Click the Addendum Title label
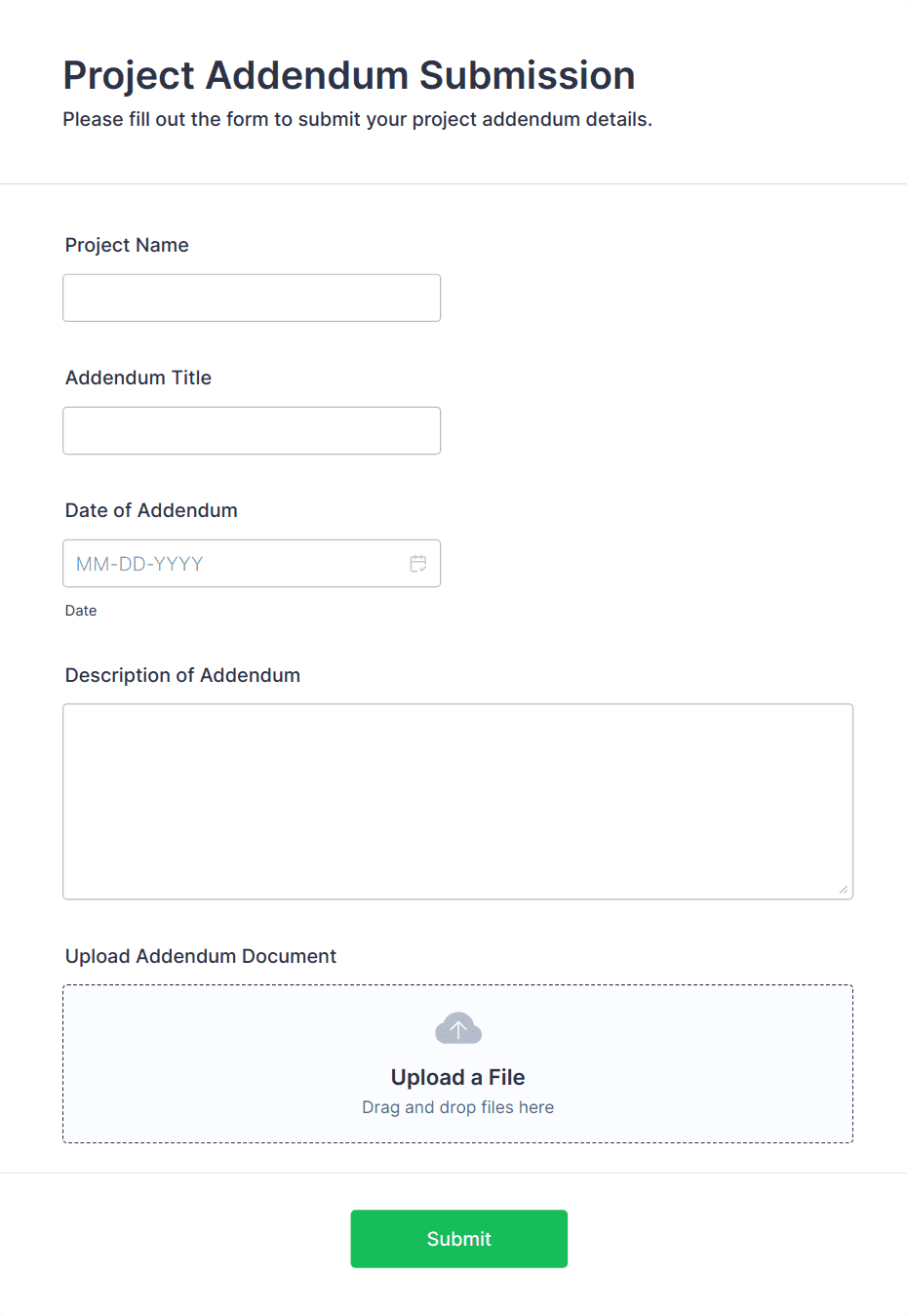The image size is (907, 1316). pyautogui.click(x=138, y=378)
